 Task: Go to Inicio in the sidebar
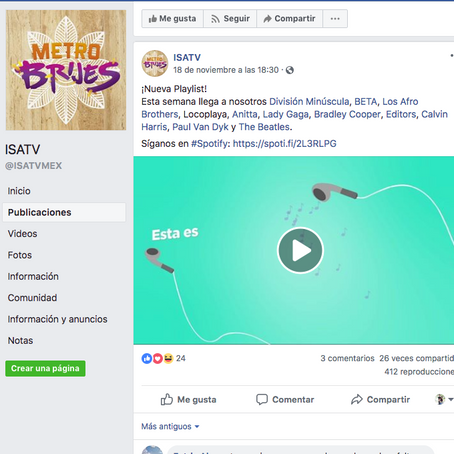click(19, 191)
